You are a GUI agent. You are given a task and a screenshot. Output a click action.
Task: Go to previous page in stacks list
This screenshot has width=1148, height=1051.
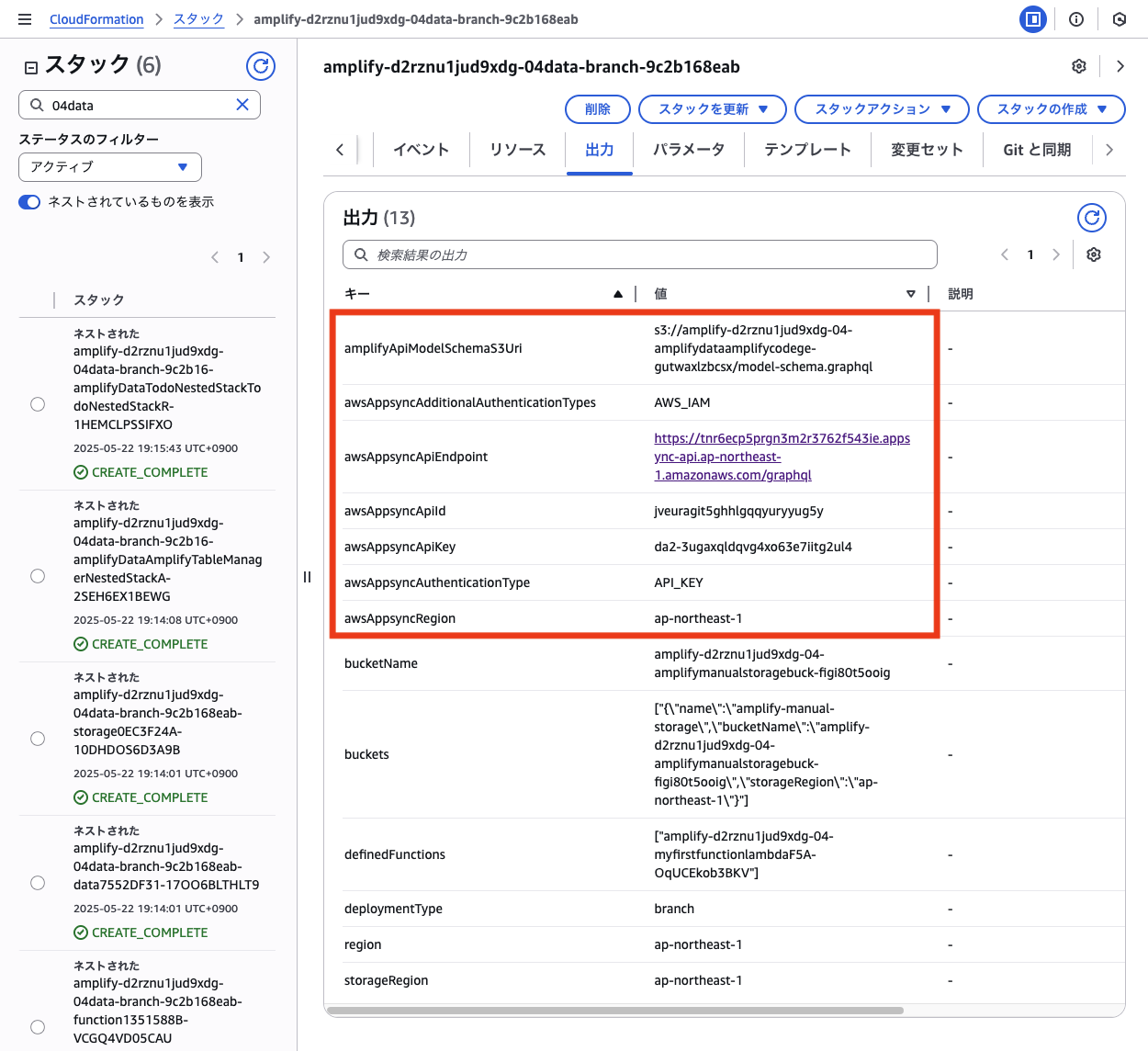click(215, 257)
